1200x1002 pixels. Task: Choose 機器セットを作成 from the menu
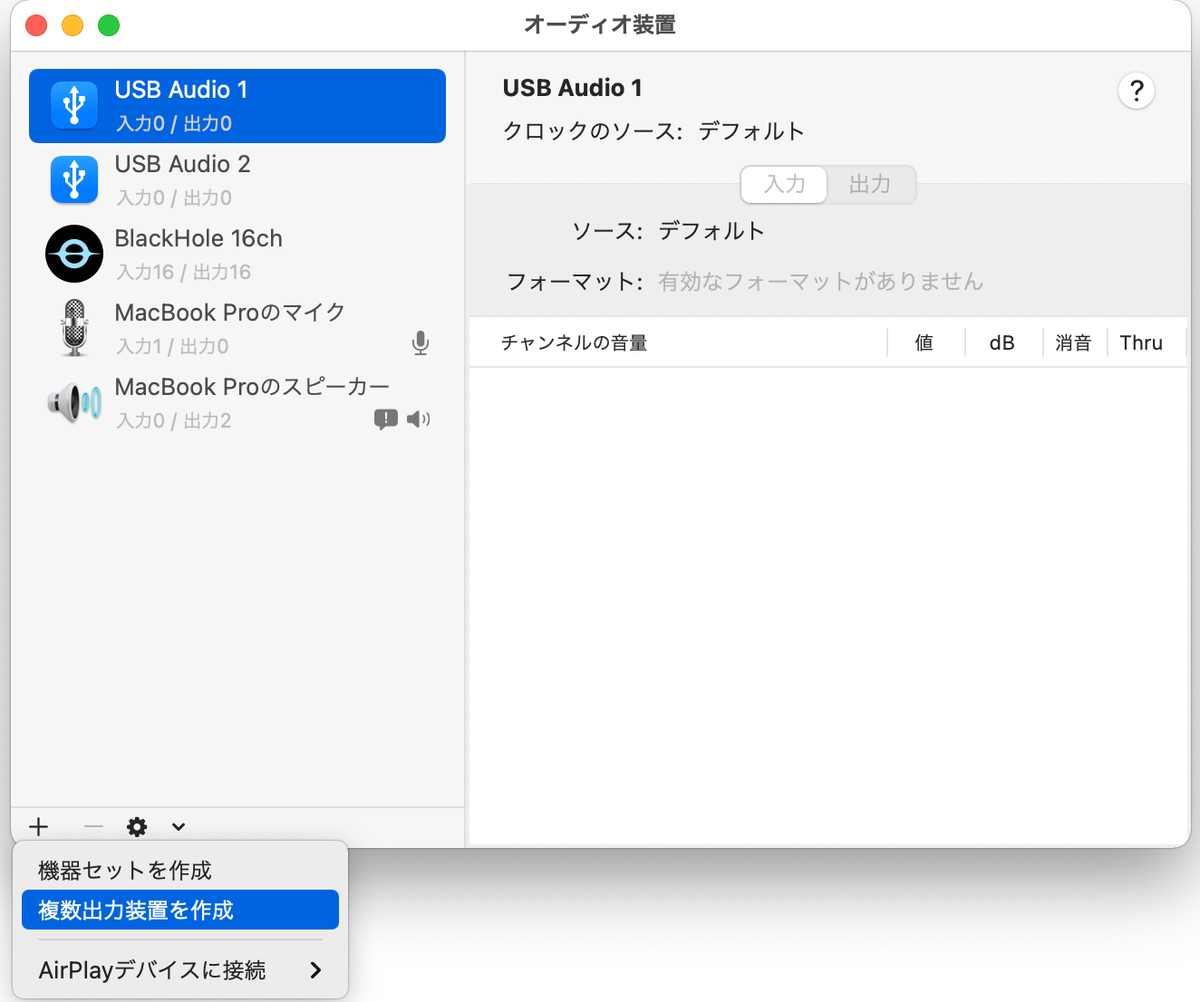click(180, 870)
